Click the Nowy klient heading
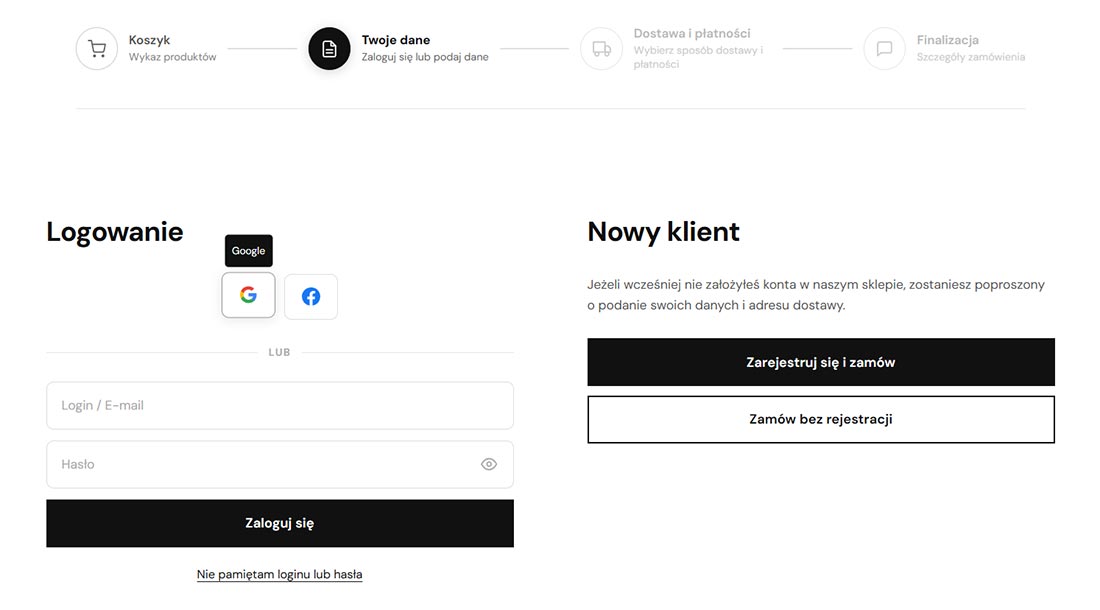 coord(663,232)
